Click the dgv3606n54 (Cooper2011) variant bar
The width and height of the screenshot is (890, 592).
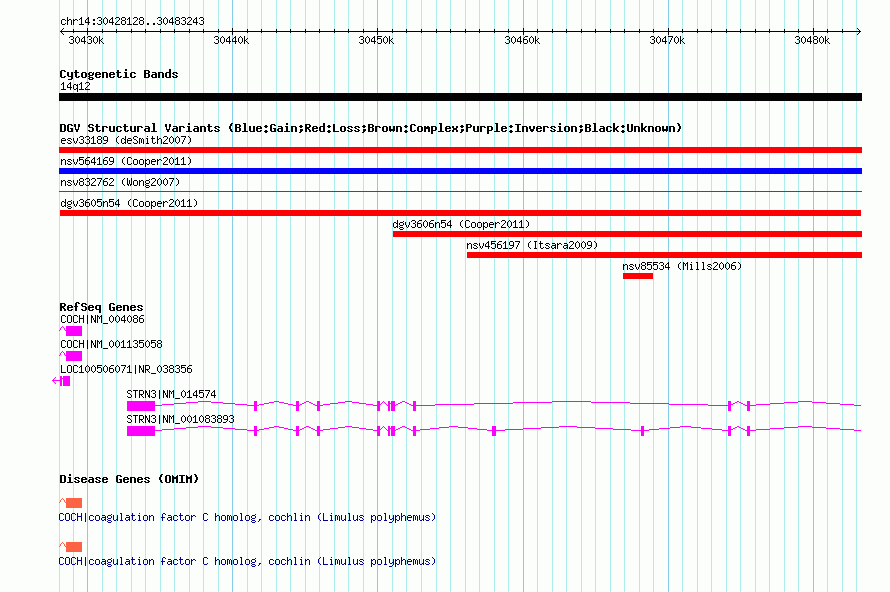point(627,234)
